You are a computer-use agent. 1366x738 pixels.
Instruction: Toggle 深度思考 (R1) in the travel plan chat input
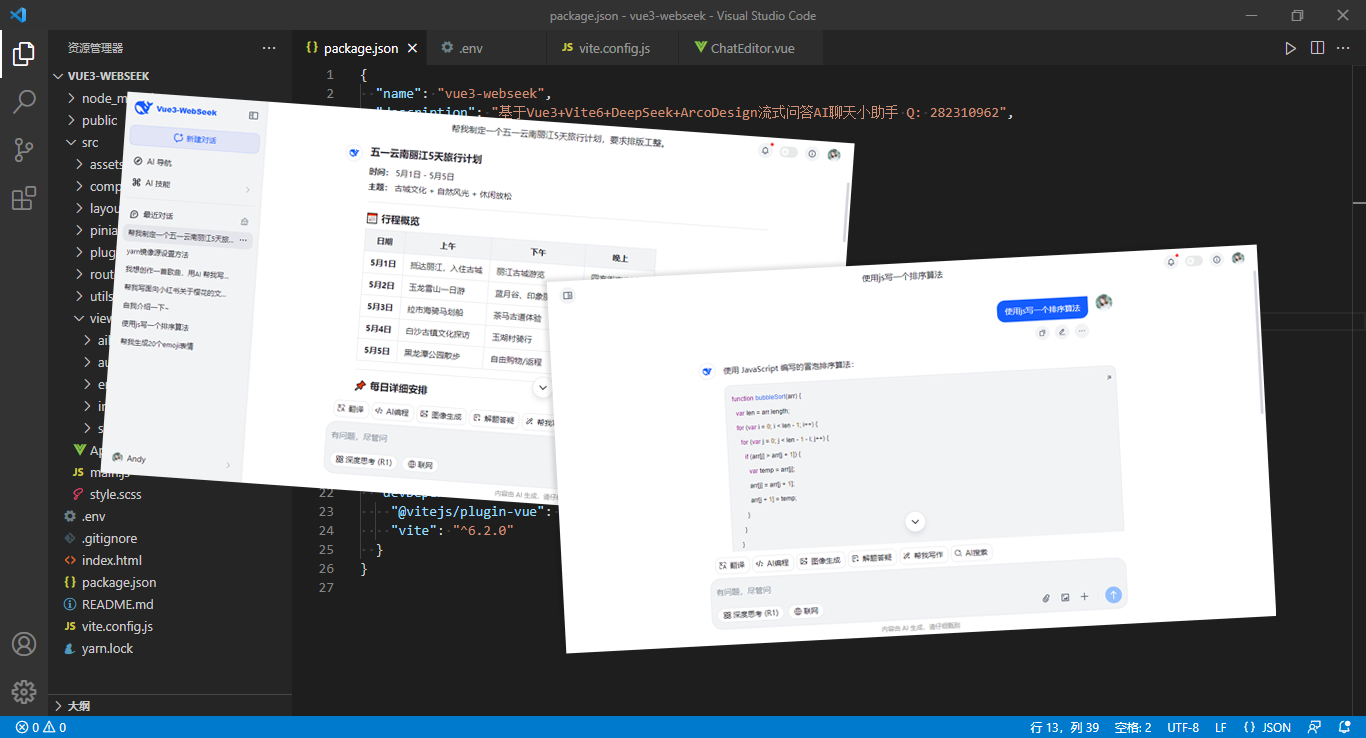coord(362,461)
